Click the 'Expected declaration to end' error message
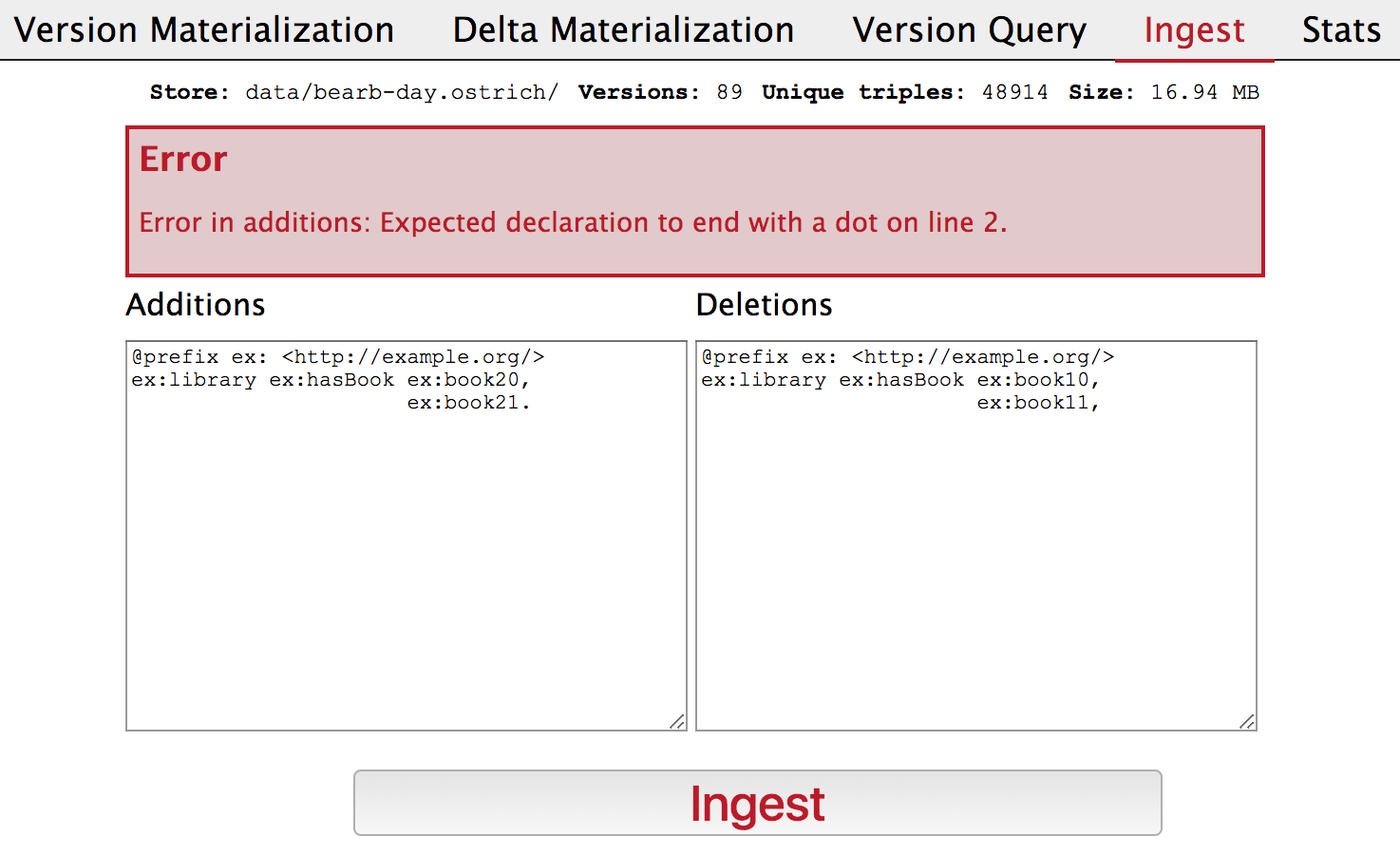Viewport: 1400px width, 855px height. tap(573, 222)
